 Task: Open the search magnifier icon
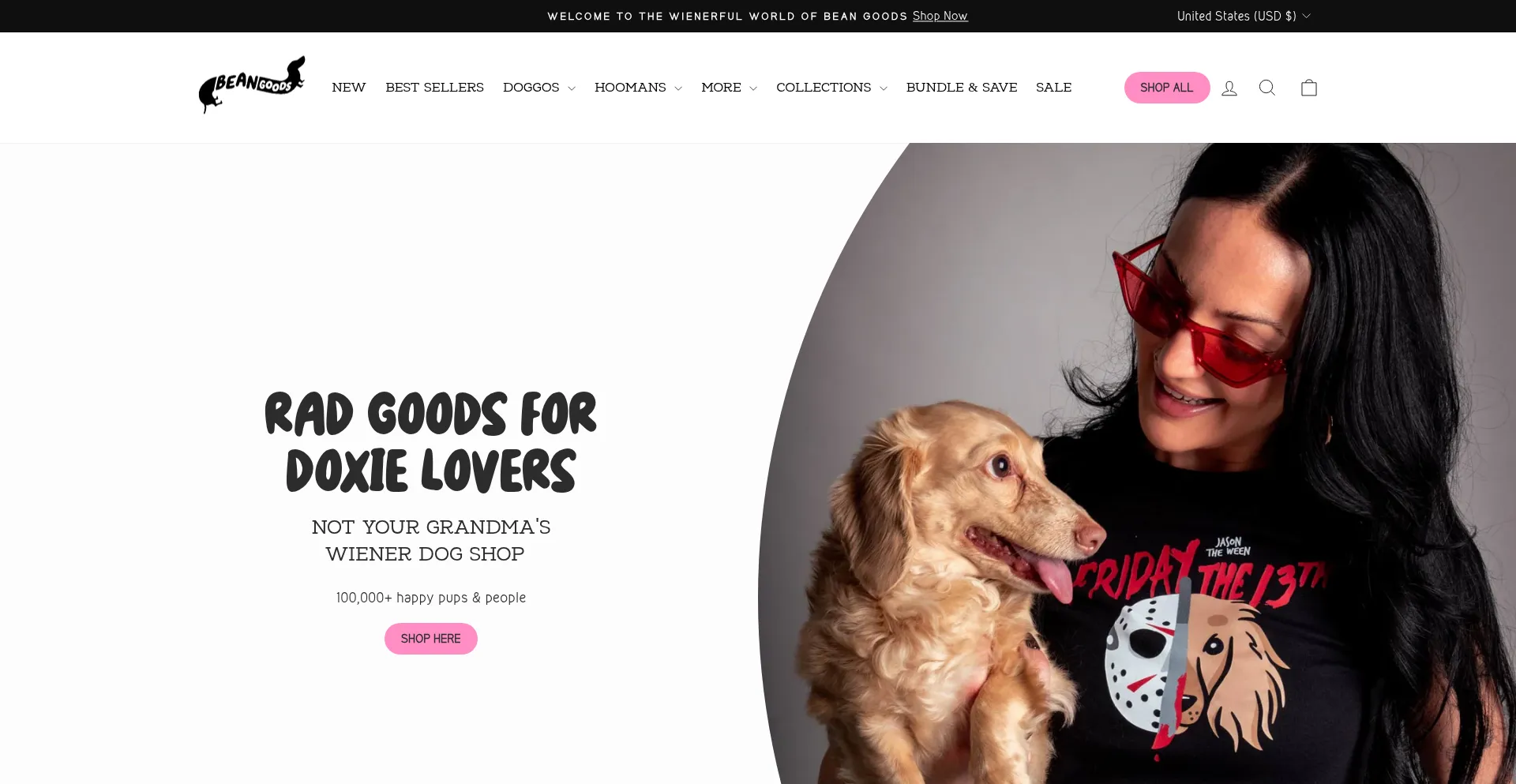pos(1267,88)
